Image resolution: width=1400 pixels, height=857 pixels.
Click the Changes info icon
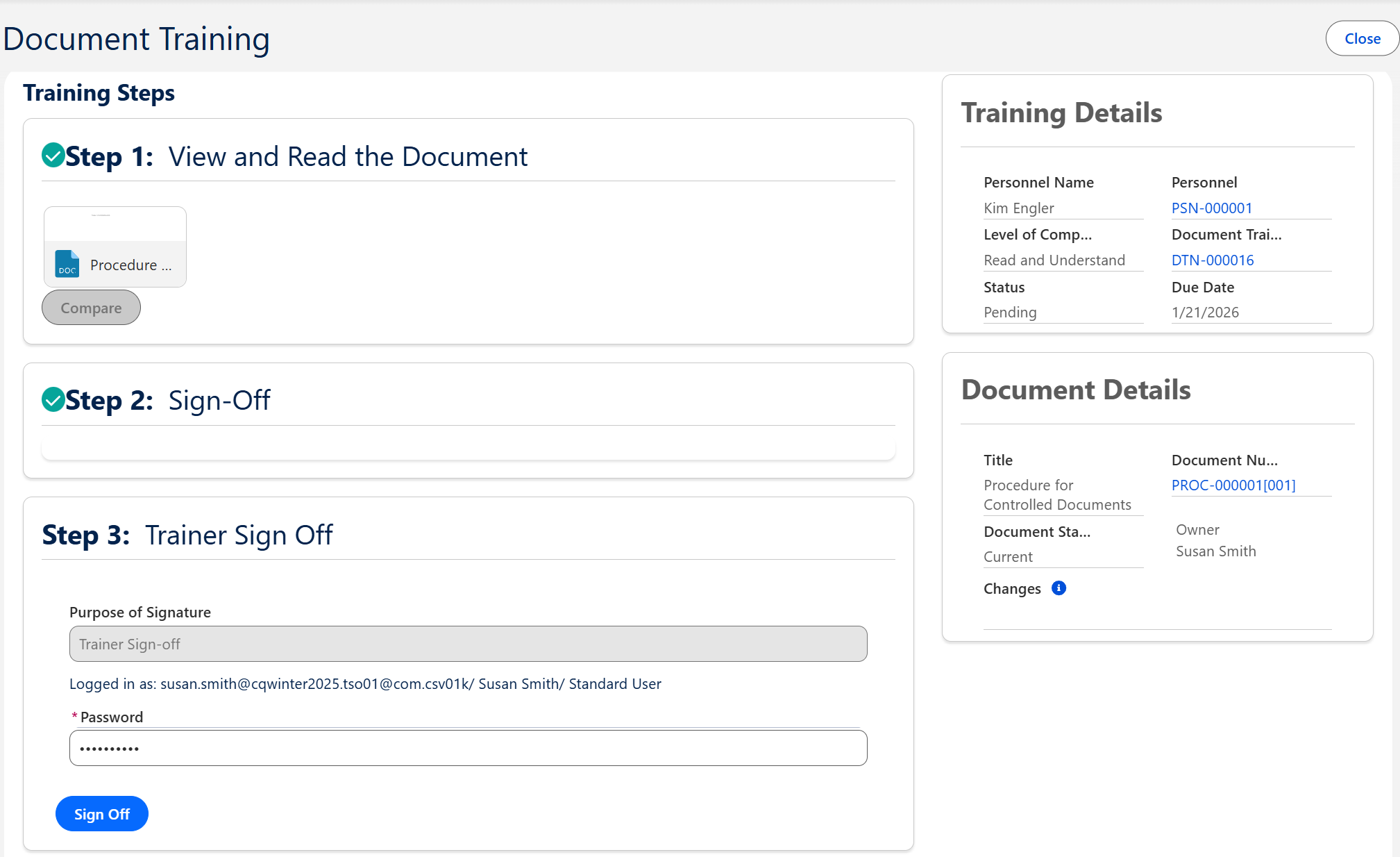(x=1059, y=588)
